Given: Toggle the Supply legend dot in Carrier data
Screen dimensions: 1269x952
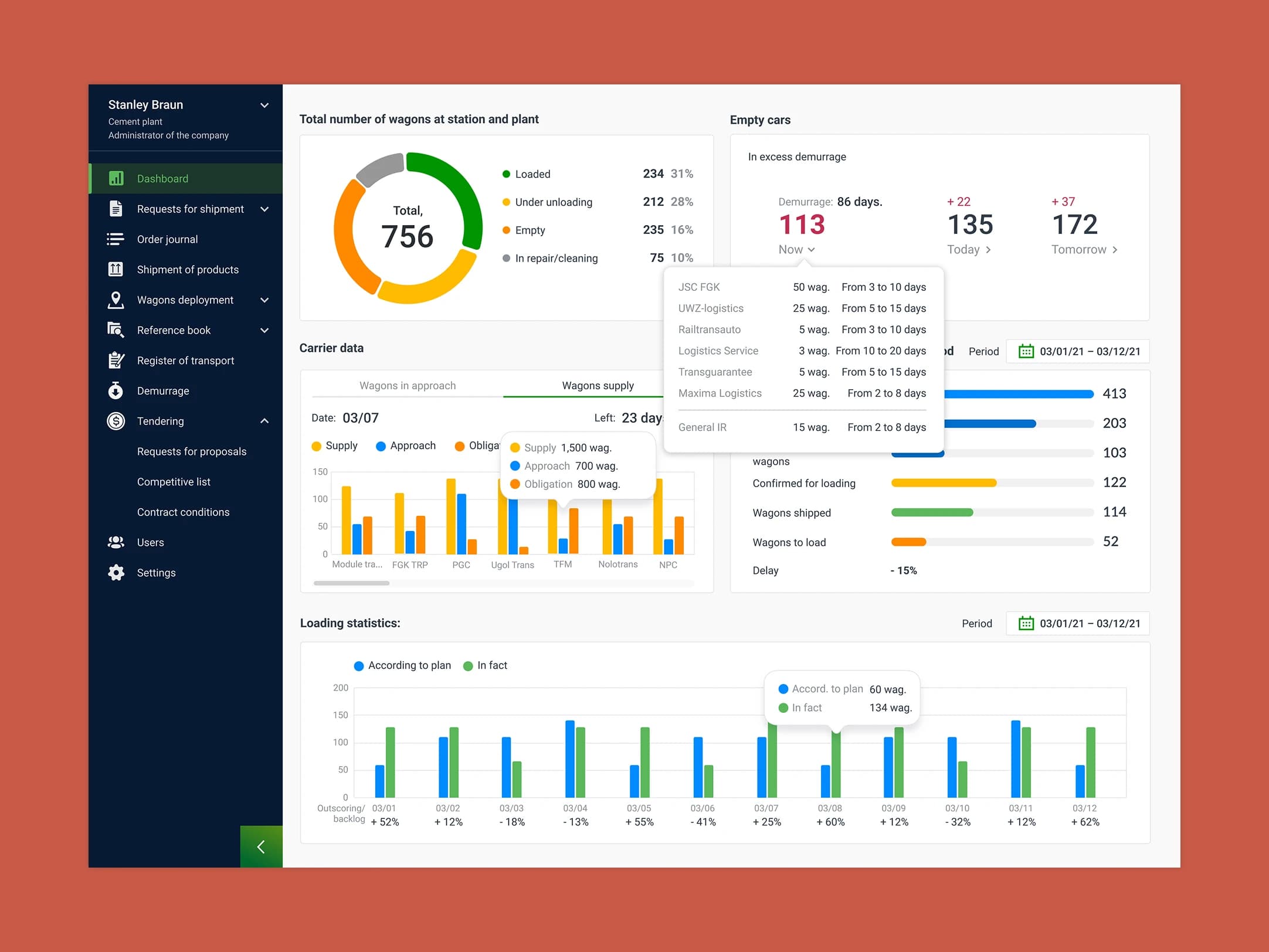Looking at the screenshot, I should pyautogui.click(x=317, y=446).
